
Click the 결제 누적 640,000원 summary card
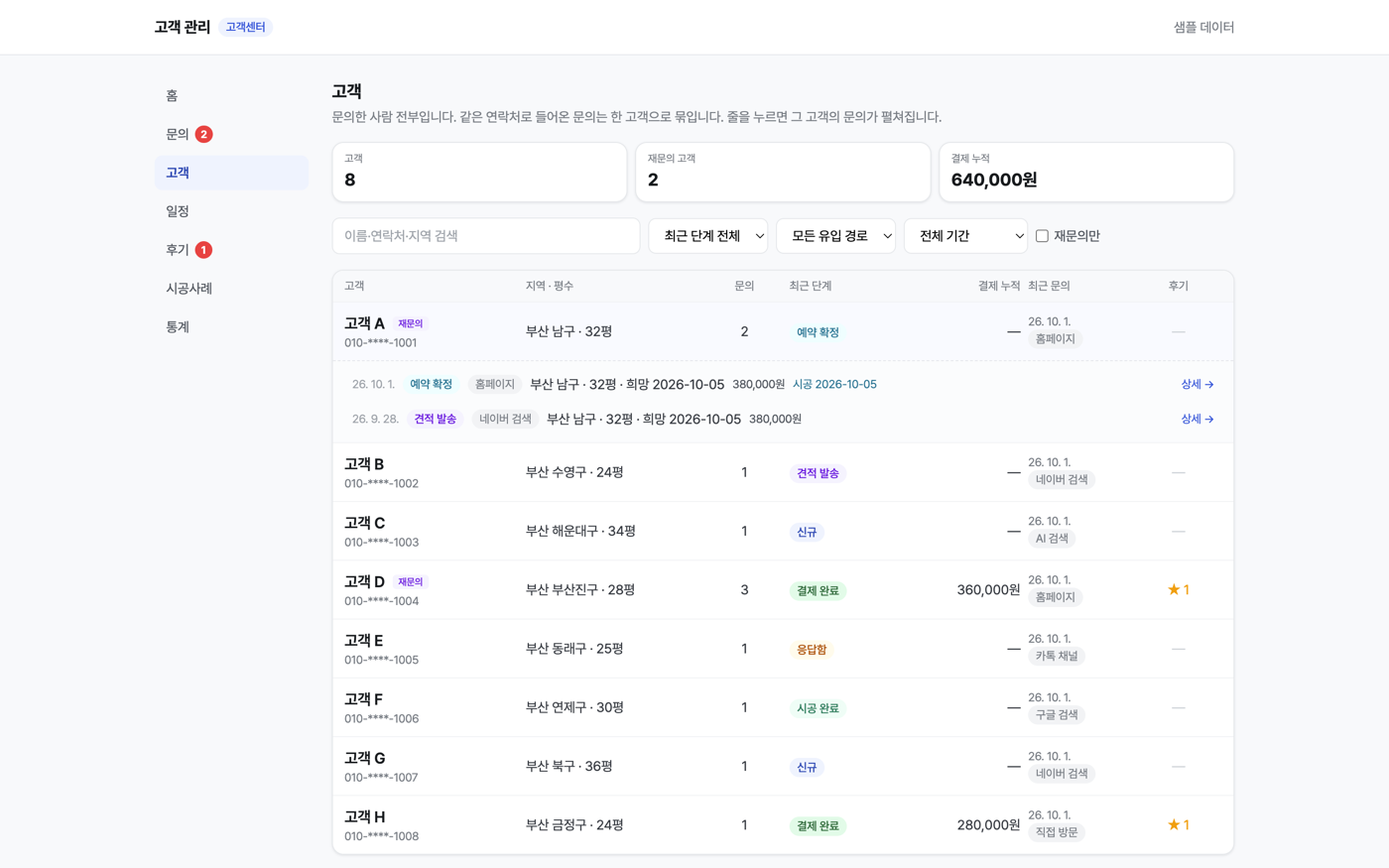[1086, 172]
